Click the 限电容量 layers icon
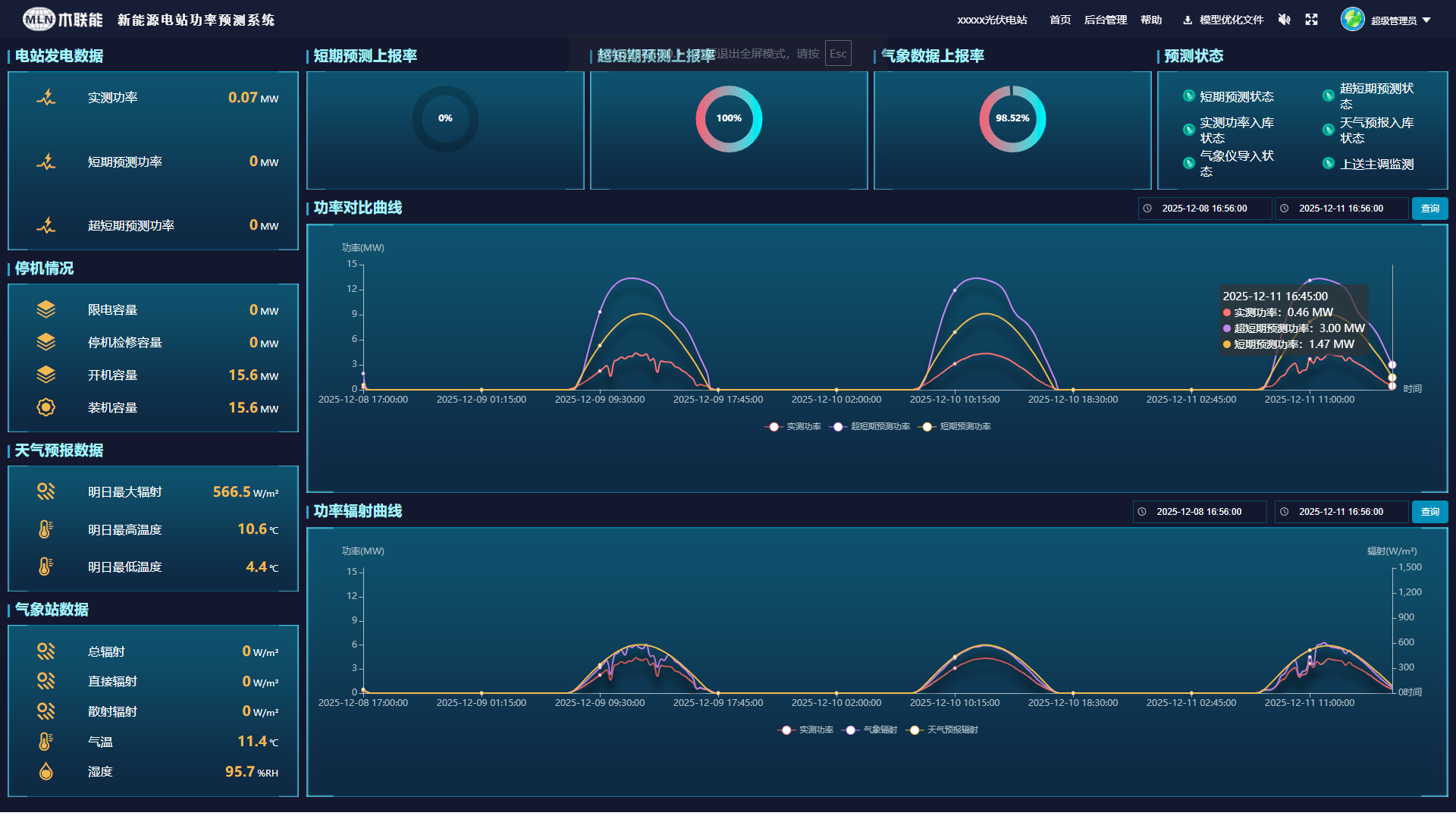The height and width of the screenshot is (819, 1456). click(x=46, y=309)
